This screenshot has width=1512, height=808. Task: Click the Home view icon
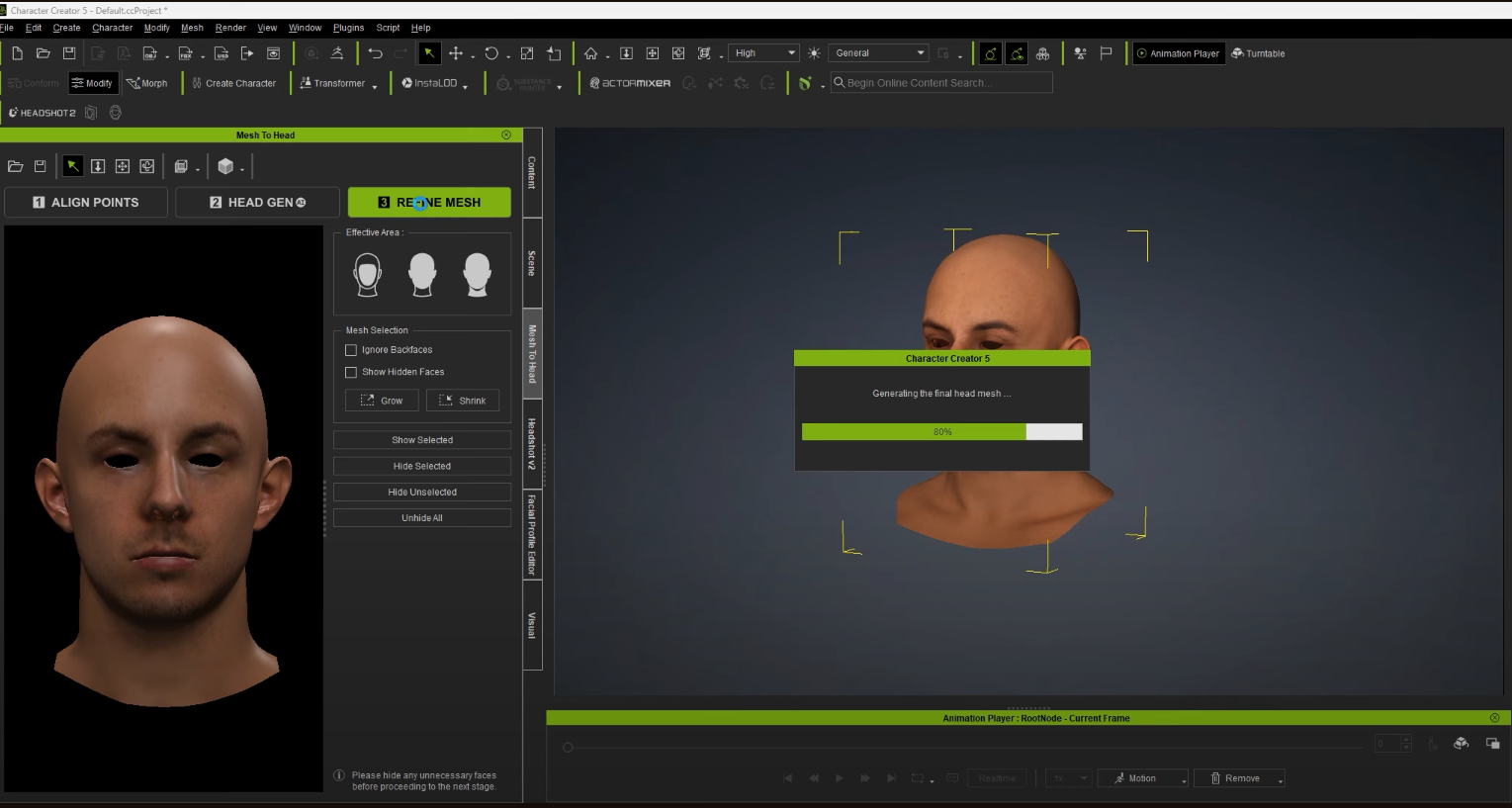click(590, 53)
